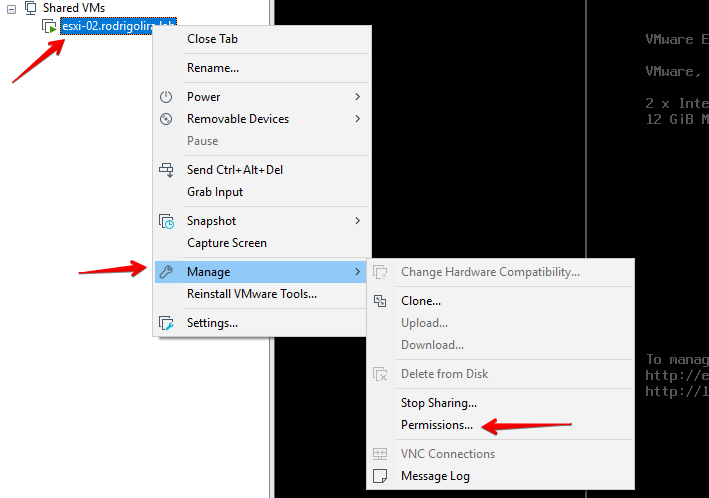Viewport: 709px width, 498px height.
Task: Select Reinstall VMware Tools... entry
Action: (x=252, y=294)
